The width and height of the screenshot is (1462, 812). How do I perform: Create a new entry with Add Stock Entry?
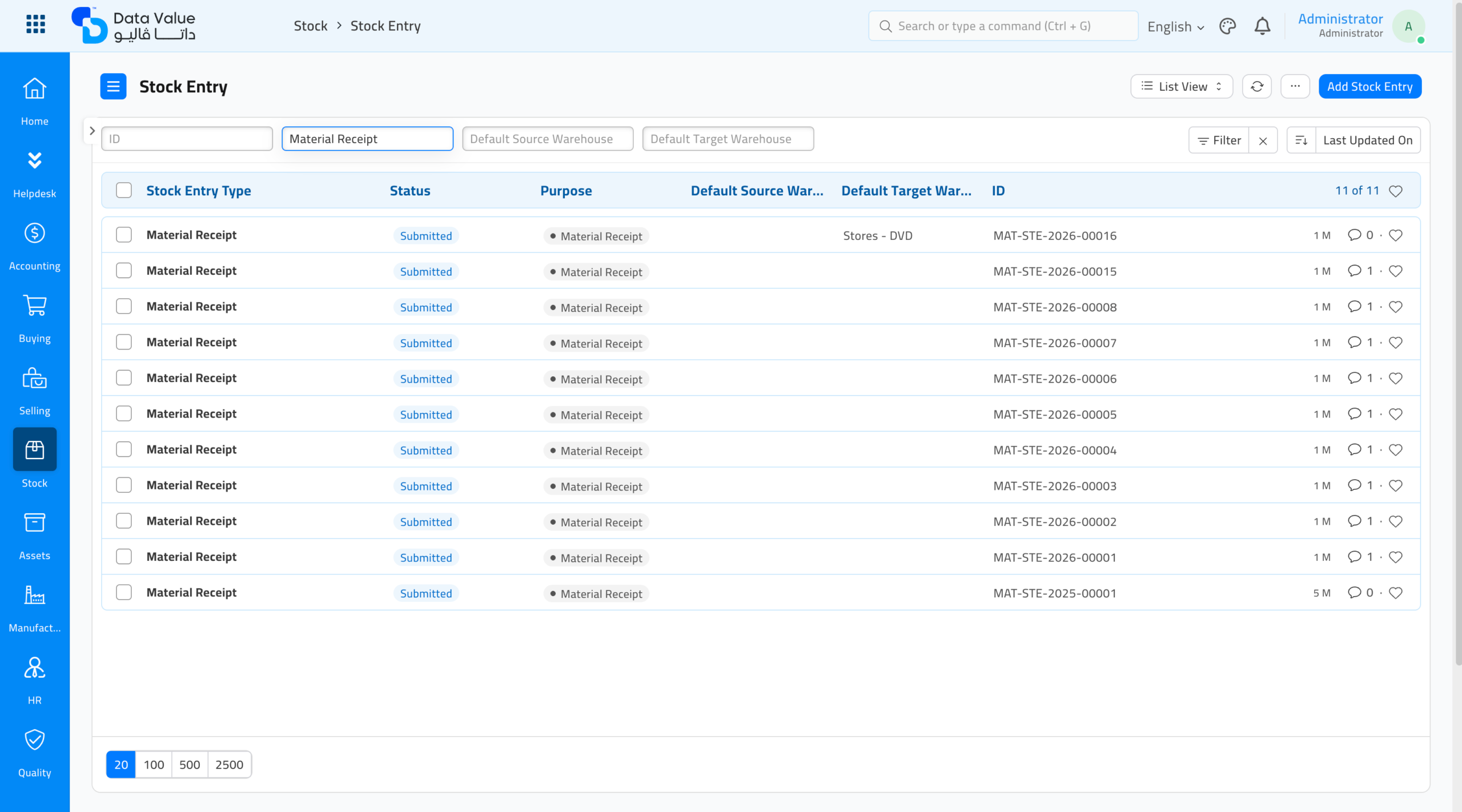1370,86
